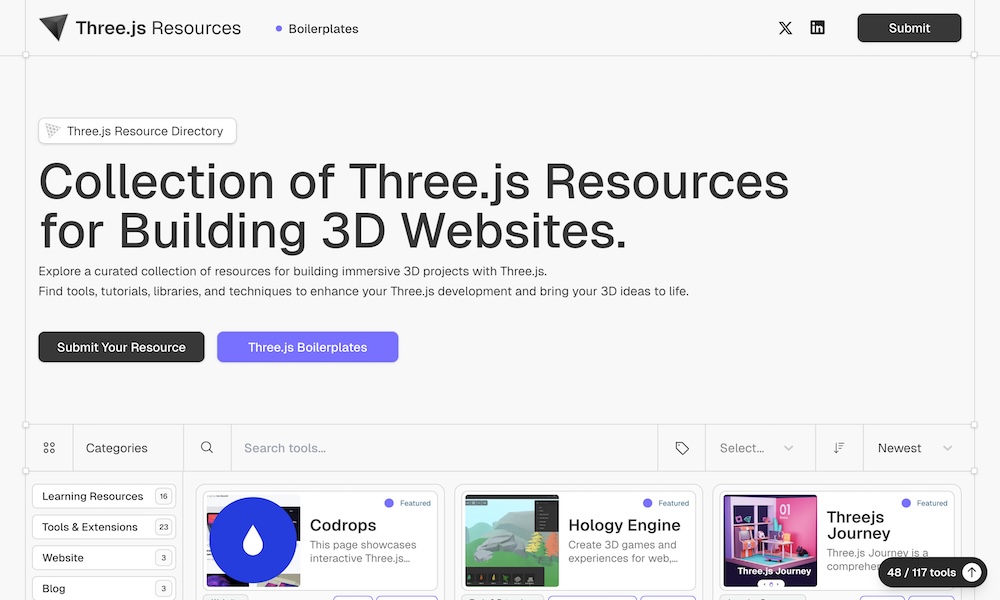Click the Submit Your Resource button
The image size is (1000, 600).
point(121,347)
